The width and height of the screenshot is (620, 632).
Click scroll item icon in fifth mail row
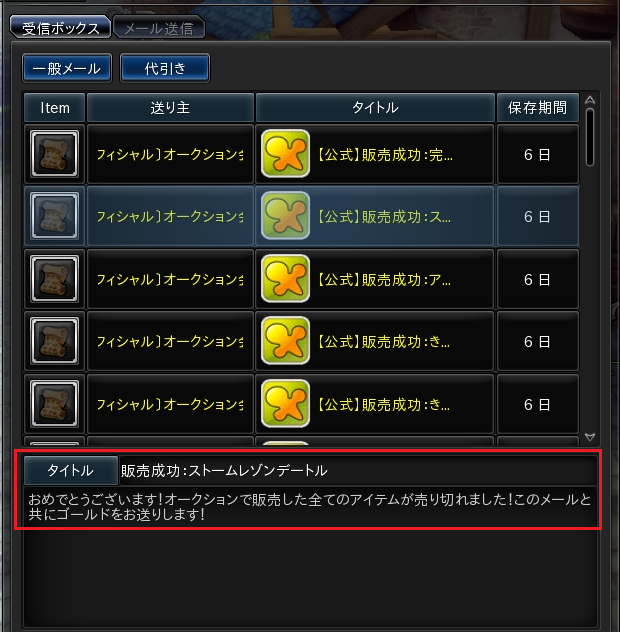(54, 403)
